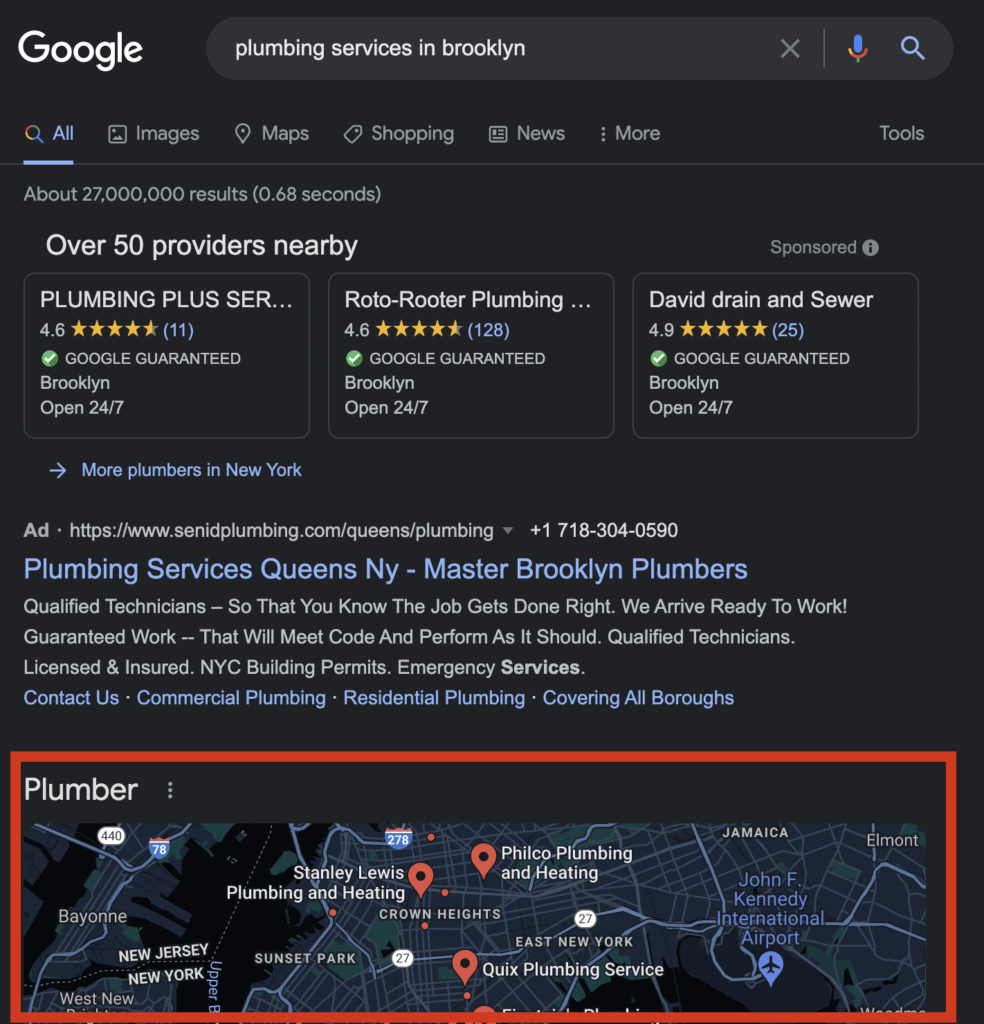This screenshot has height=1024, width=984.
Task: Open the Covering All Boroughs sitelink
Action: click(x=638, y=697)
